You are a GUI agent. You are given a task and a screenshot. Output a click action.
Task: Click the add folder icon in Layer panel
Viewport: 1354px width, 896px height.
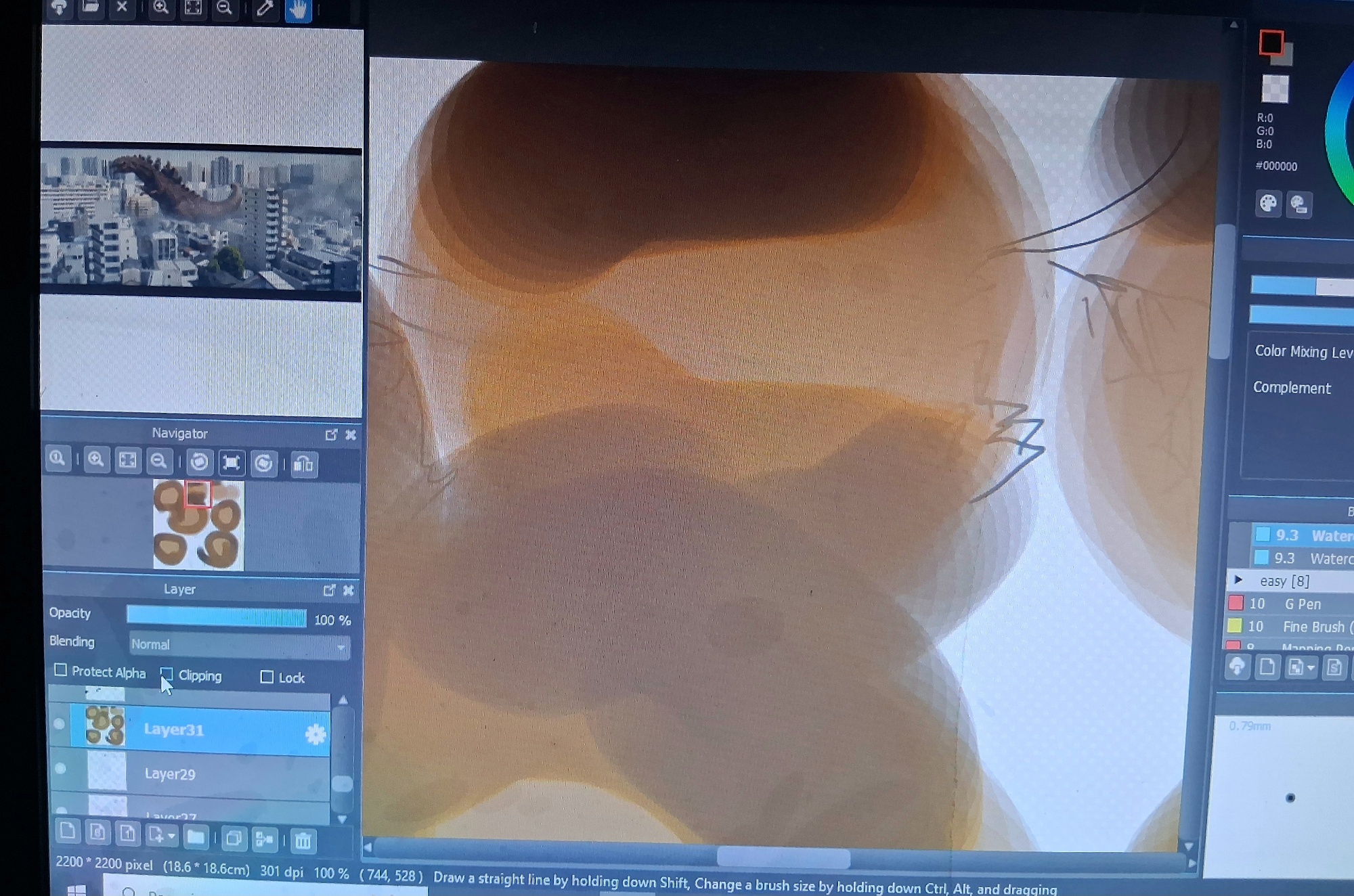pos(196,838)
